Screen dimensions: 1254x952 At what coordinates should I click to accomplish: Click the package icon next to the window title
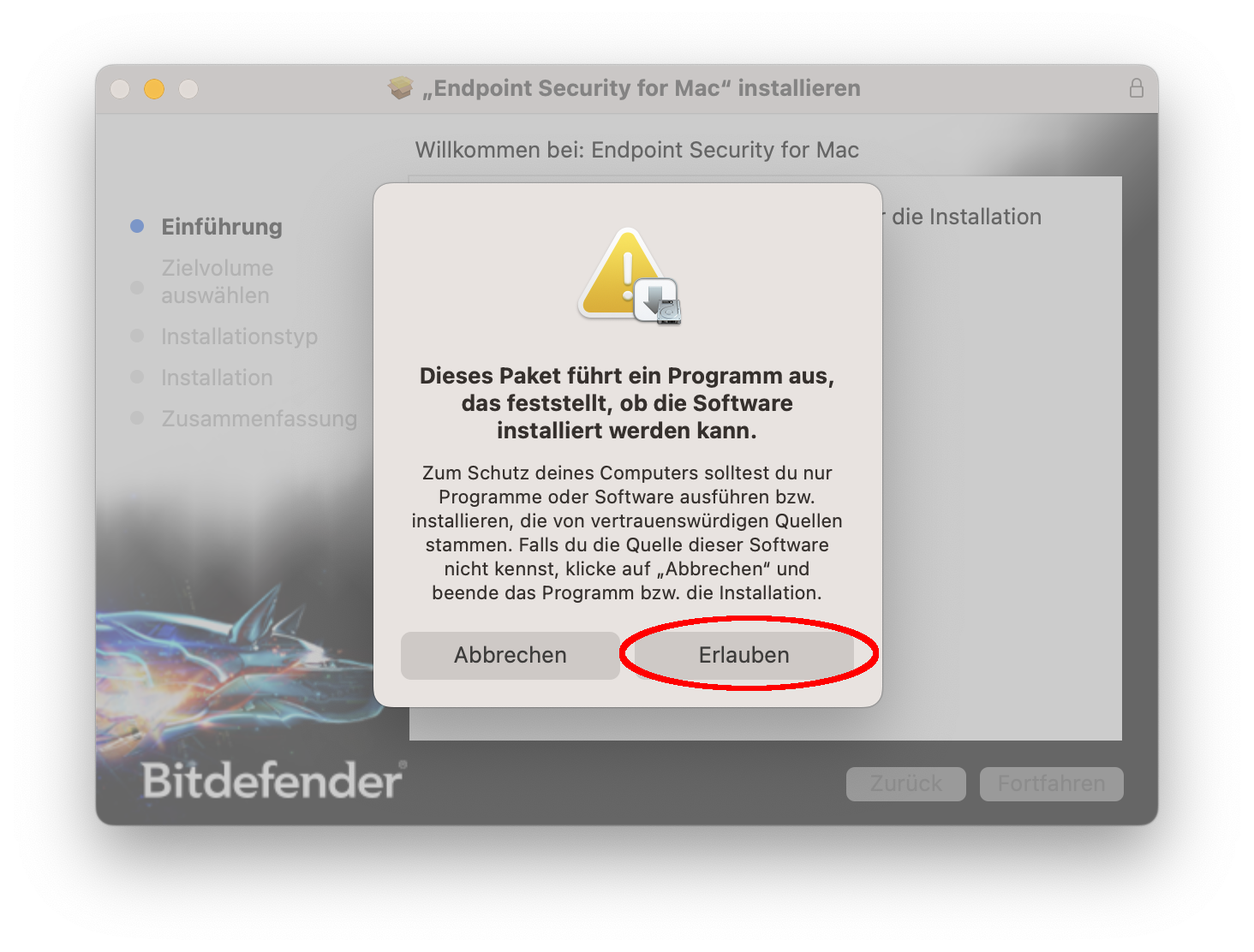click(x=400, y=87)
